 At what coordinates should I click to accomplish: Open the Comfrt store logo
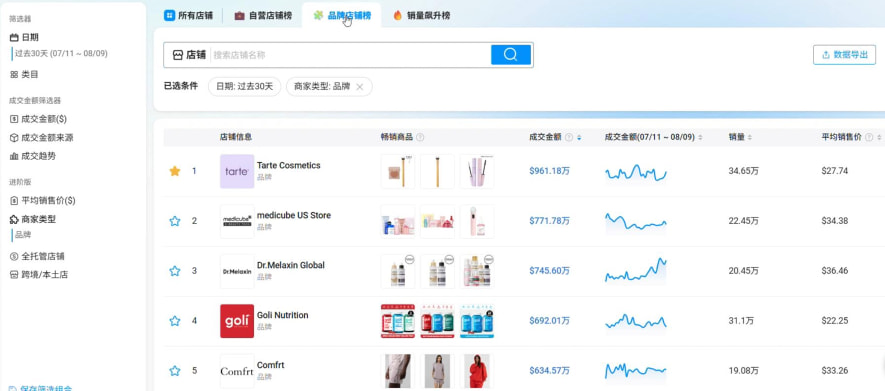(x=237, y=371)
